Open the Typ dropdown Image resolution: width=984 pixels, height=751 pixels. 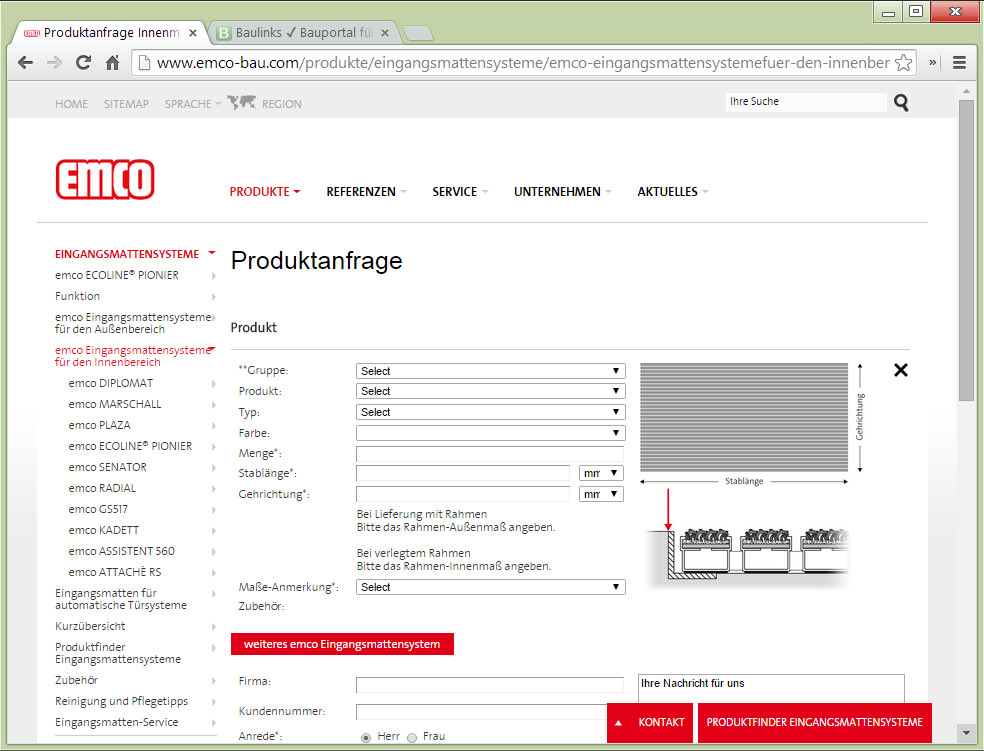tap(490, 412)
